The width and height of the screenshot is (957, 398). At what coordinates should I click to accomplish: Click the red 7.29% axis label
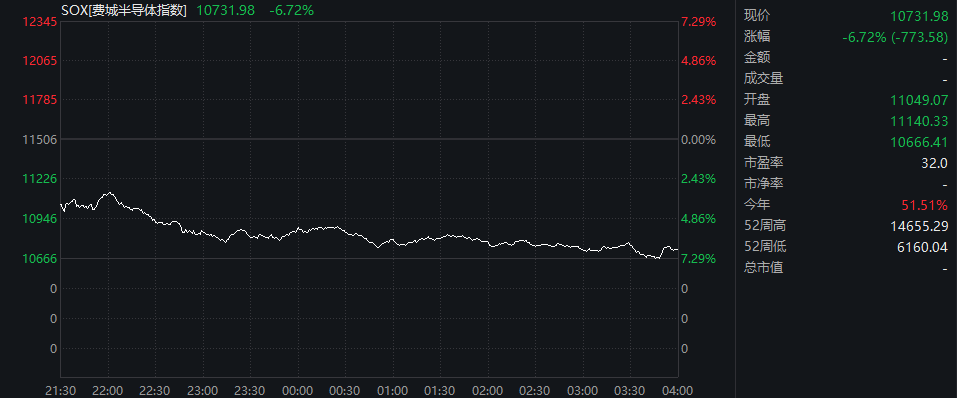coord(699,22)
